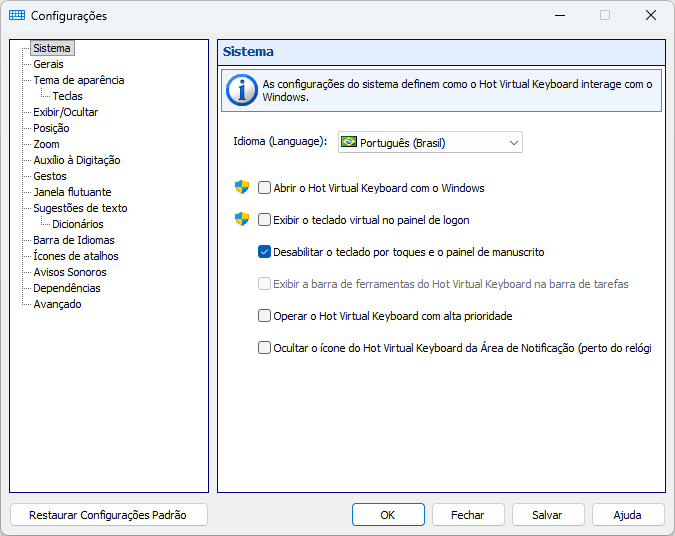Select Posição in the tree
This screenshot has height=536, width=675.
pyautogui.click(x=51, y=128)
